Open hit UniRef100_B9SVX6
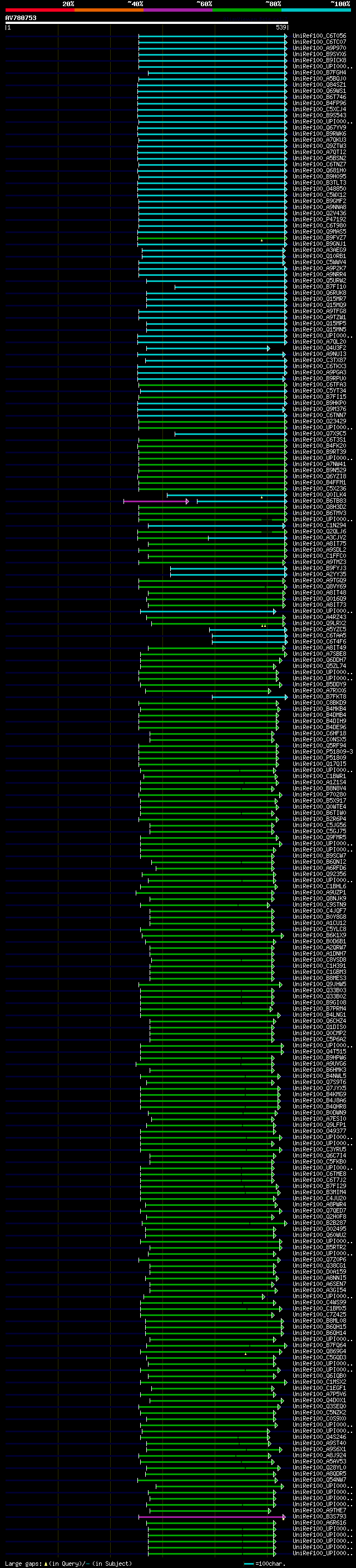Image resolution: width=356 pixels, height=1568 pixels. click(319, 54)
